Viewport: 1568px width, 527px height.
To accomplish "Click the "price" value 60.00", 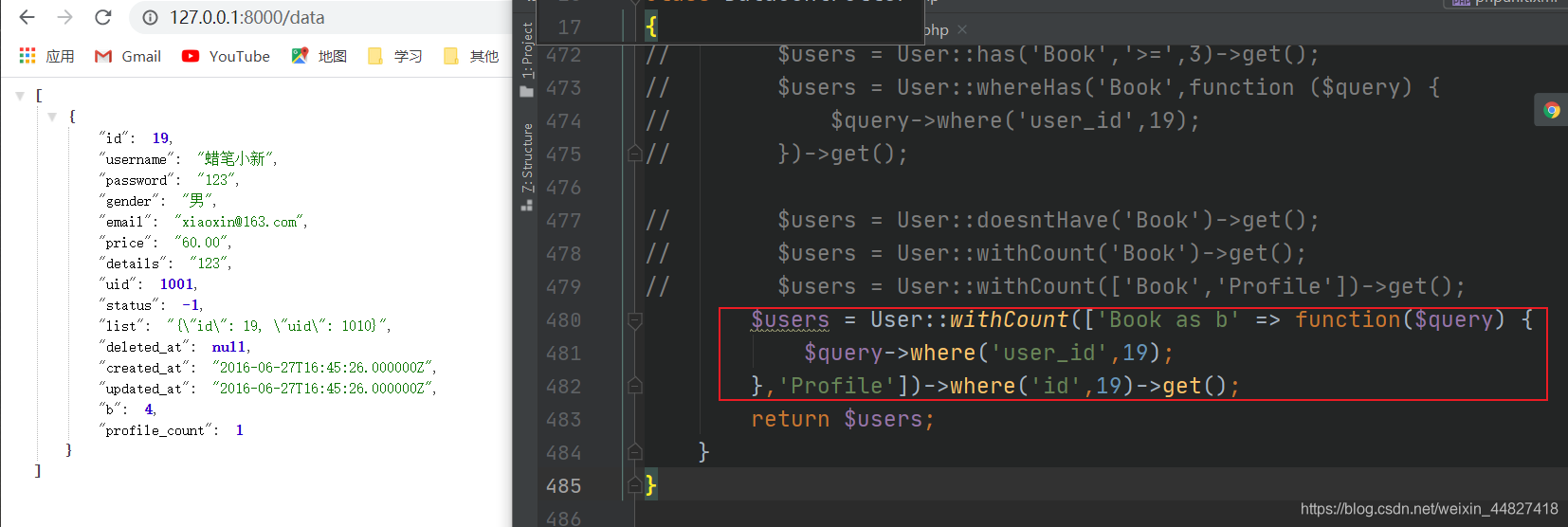I will pyautogui.click(x=201, y=243).
